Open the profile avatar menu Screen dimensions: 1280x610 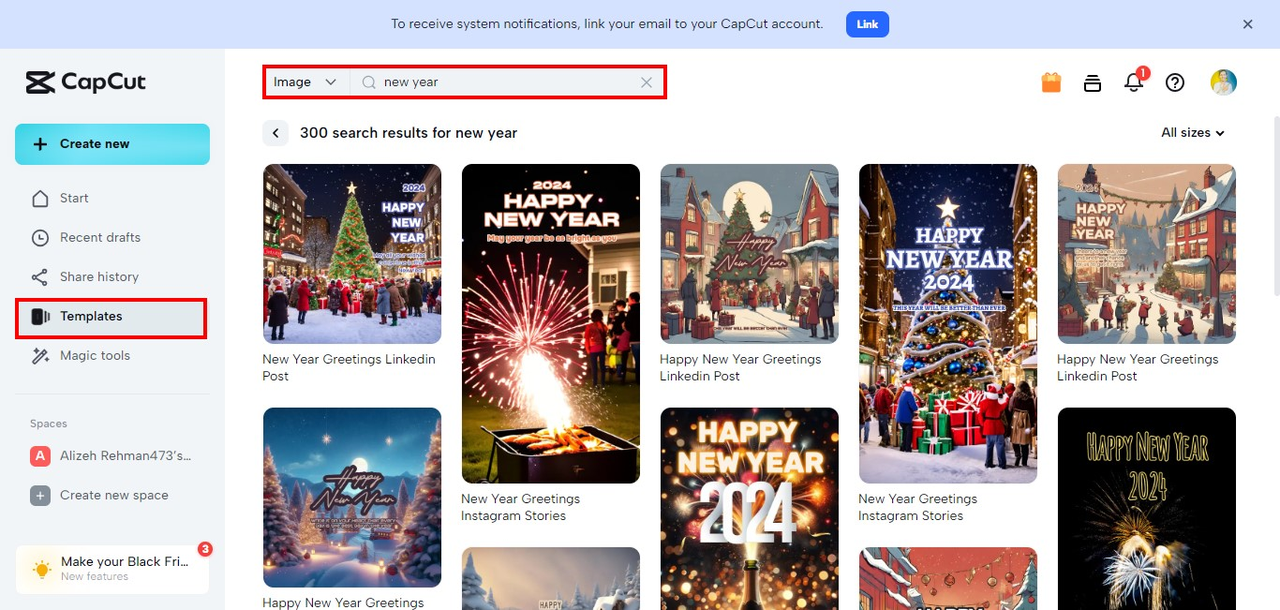click(x=1223, y=82)
